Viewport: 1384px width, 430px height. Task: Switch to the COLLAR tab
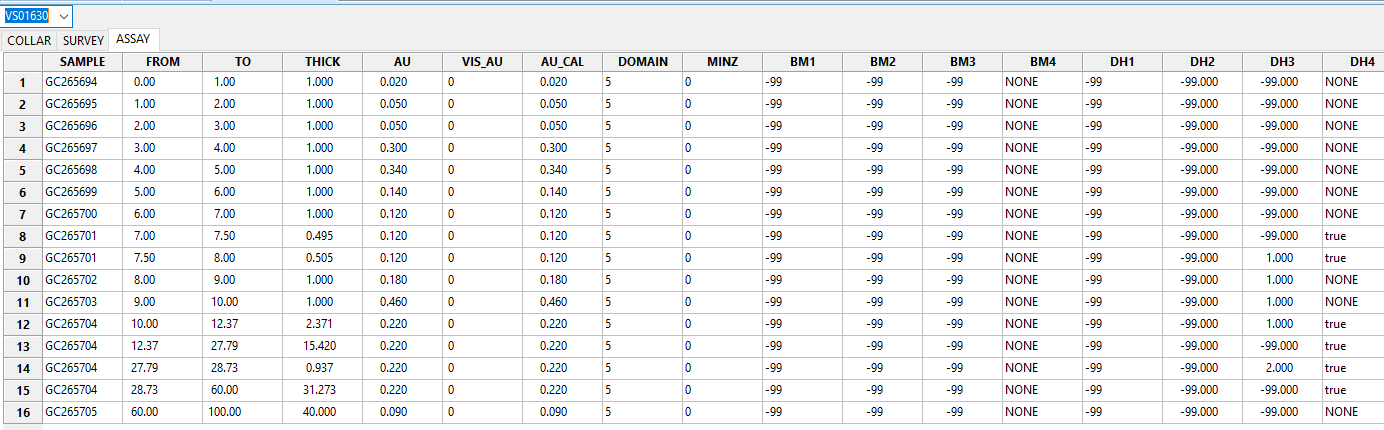[x=29, y=41]
